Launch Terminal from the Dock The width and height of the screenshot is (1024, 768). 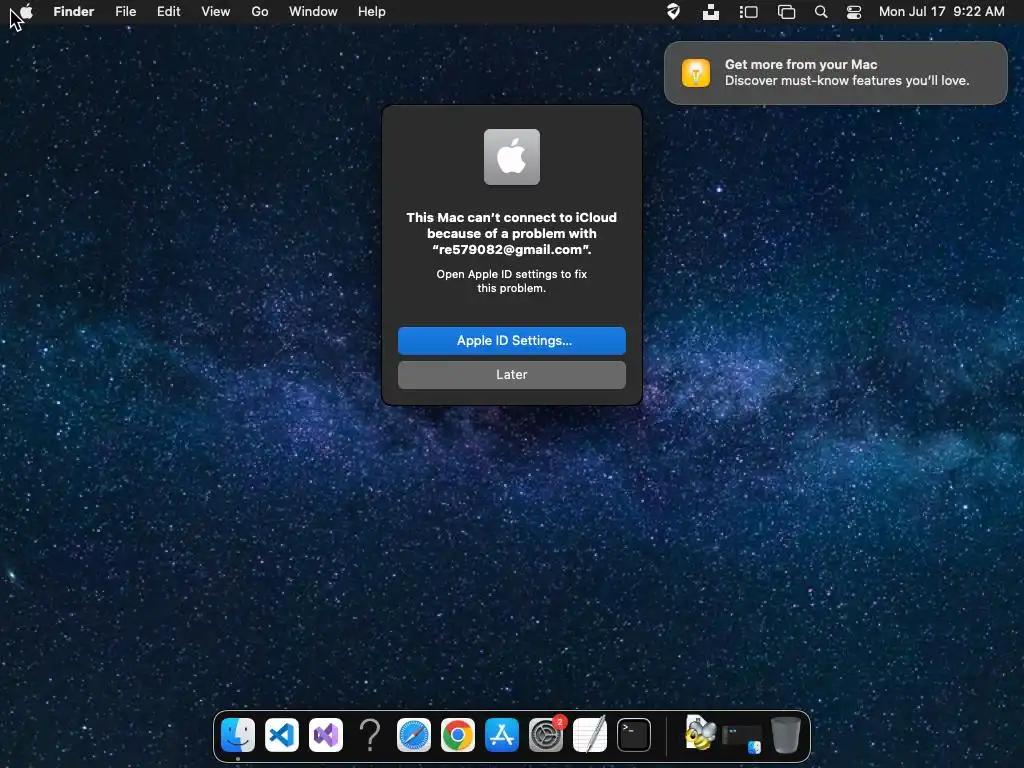point(633,735)
